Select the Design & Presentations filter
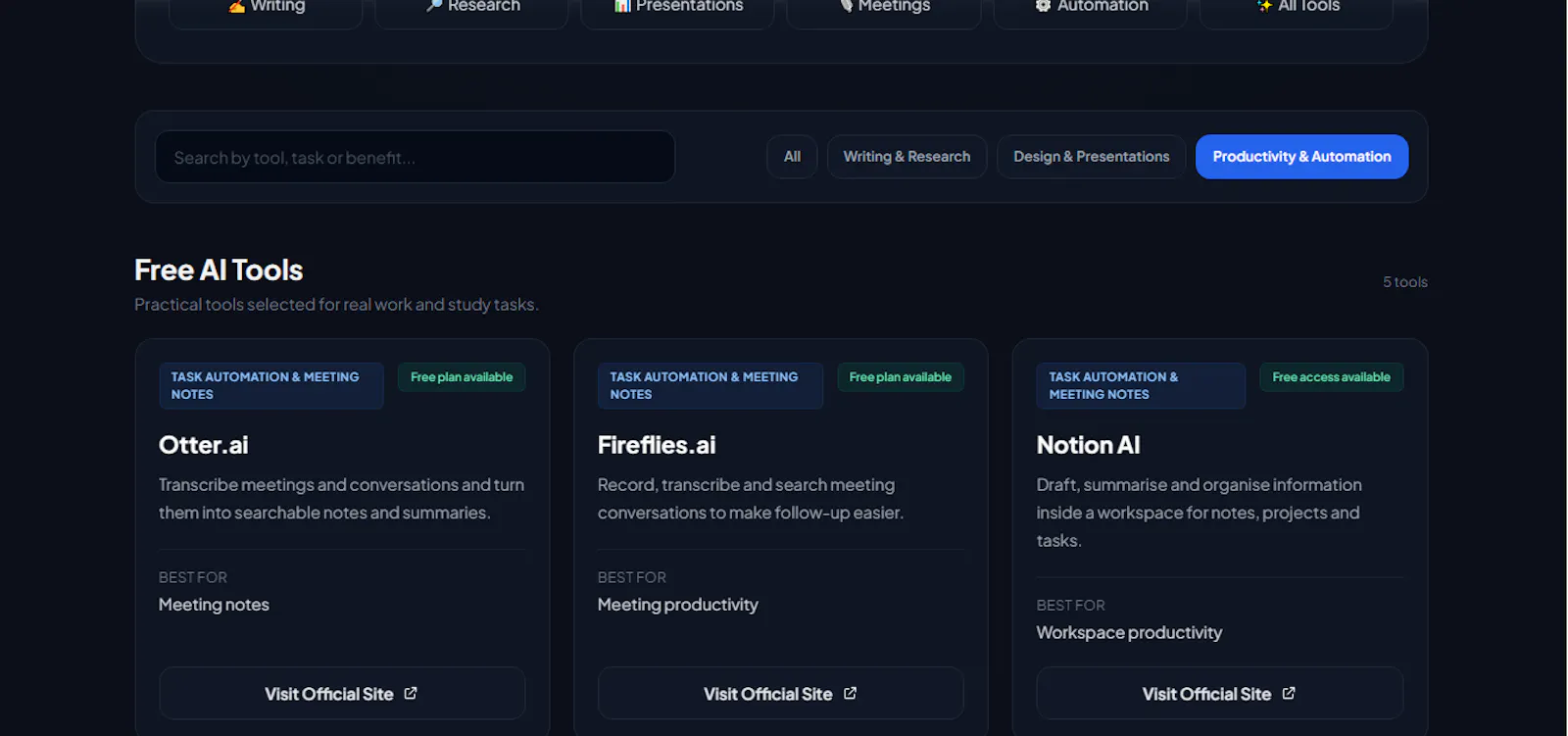Image resolution: width=1568 pixels, height=736 pixels. [1091, 157]
